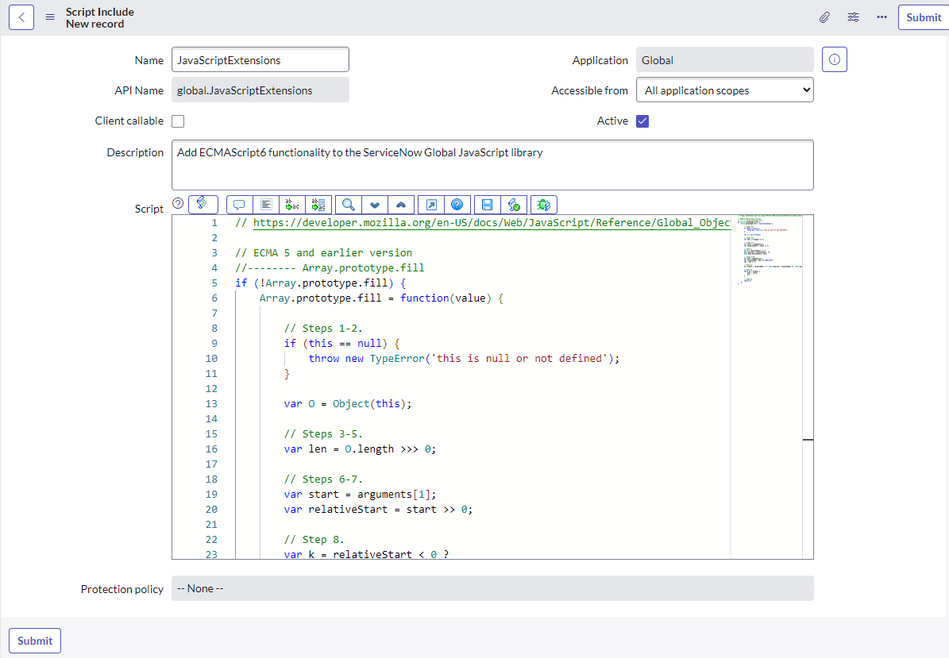Click 'var len = O.length >>> 0;' line

pos(360,449)
